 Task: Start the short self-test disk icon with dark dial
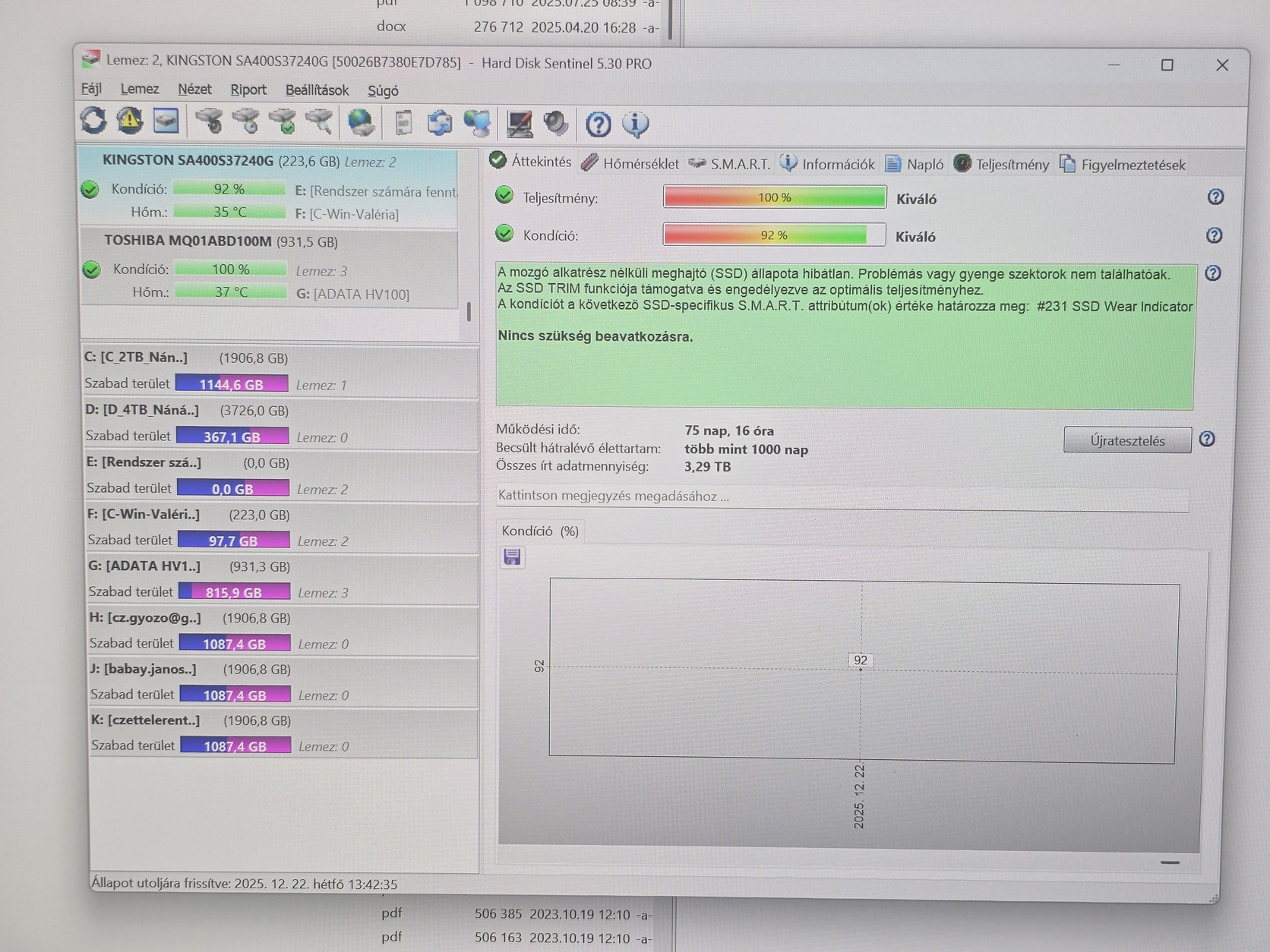tap(209, 121)
